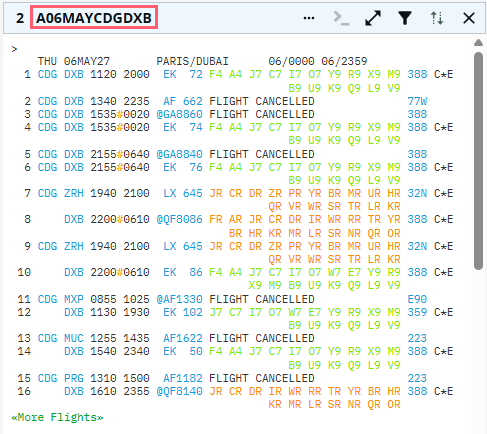This screenshot has width=487, height=434.
Task: Click PARIS/DUBAI header text
Action: 192,61
